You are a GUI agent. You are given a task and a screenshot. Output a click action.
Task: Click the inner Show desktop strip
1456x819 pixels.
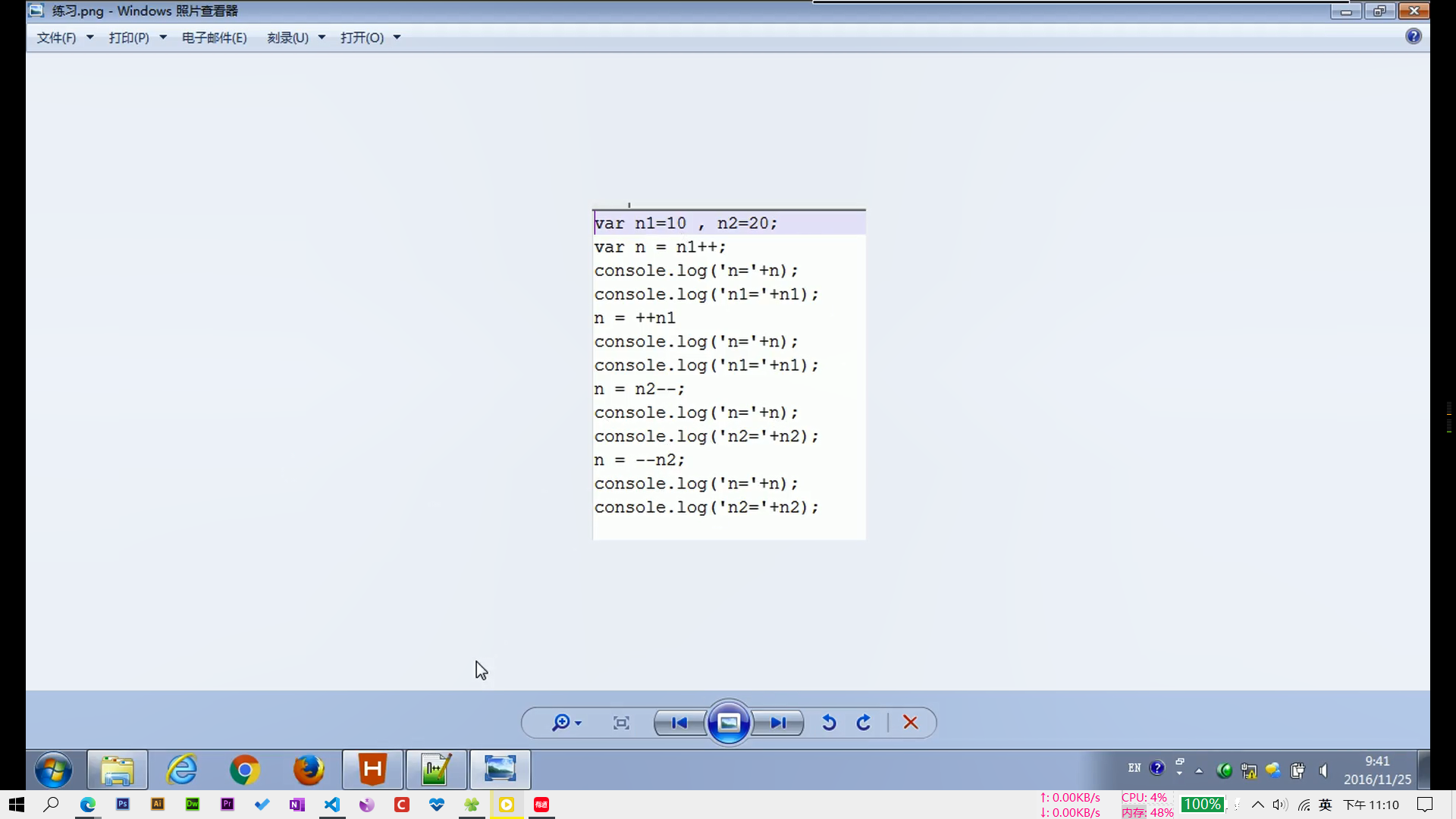click(1424, 770)
